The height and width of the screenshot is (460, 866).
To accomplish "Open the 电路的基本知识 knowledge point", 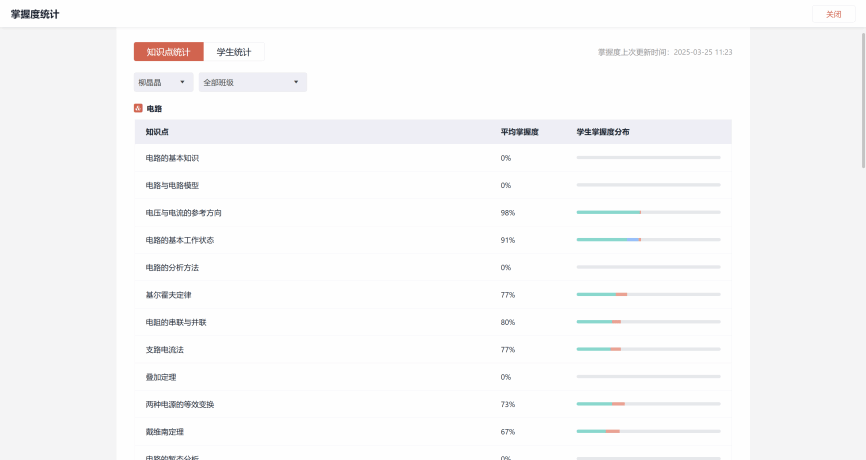I will tap(172, 158).
